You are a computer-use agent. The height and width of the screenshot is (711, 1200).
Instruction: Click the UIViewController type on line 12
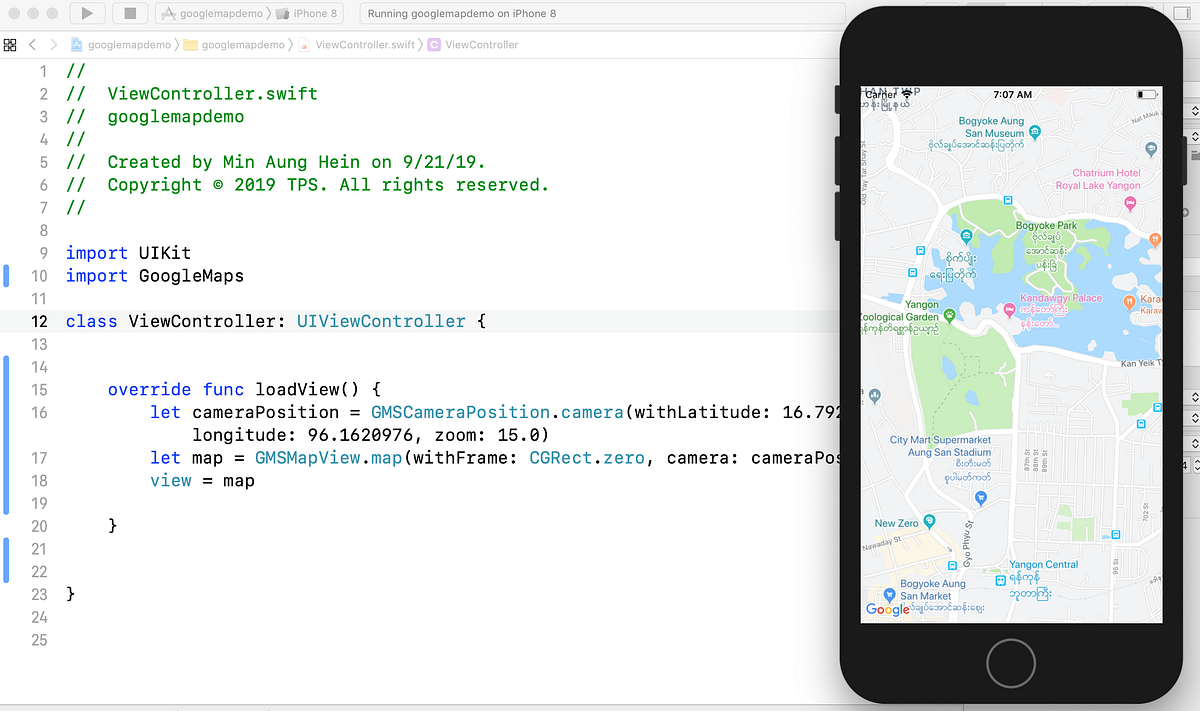[x=381, y=321]
